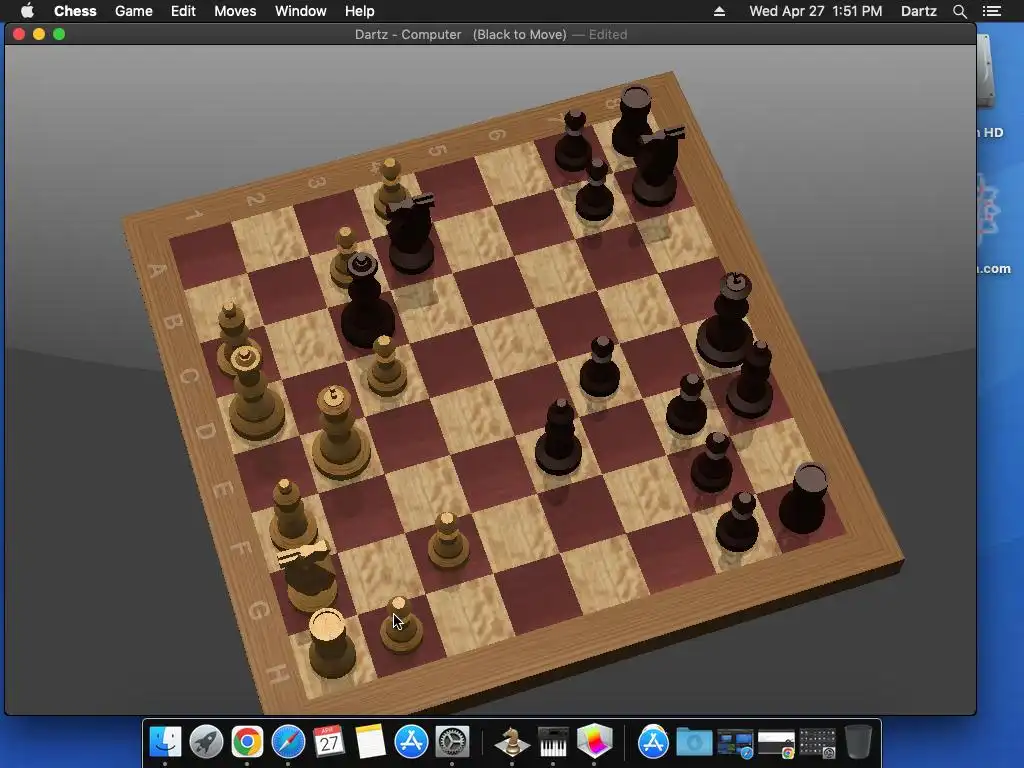Viewport: 1024px width, 768px height.
Task: Open Calendar showing 27 in Dock
Action: coord(329,742)
